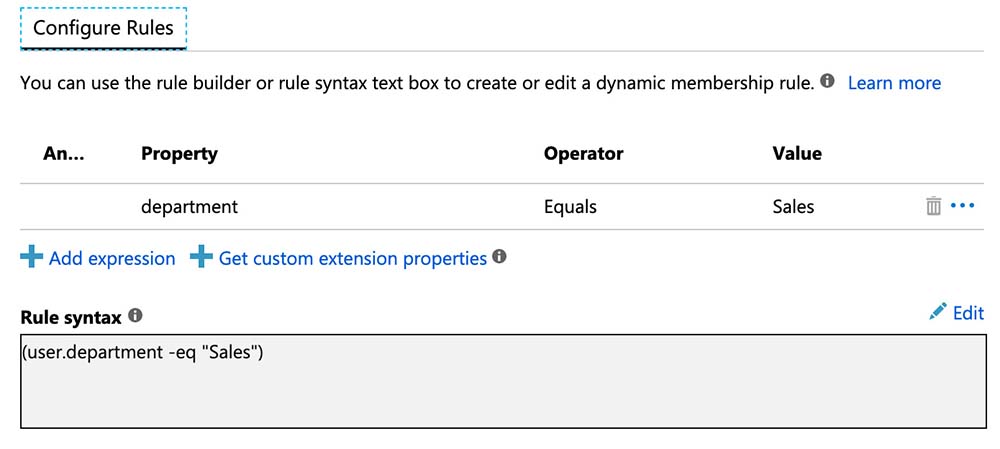Image resolution: width=1000 pixels, height=449 pixels.
Task: Open the Equals operator cell
Action: 570,207
